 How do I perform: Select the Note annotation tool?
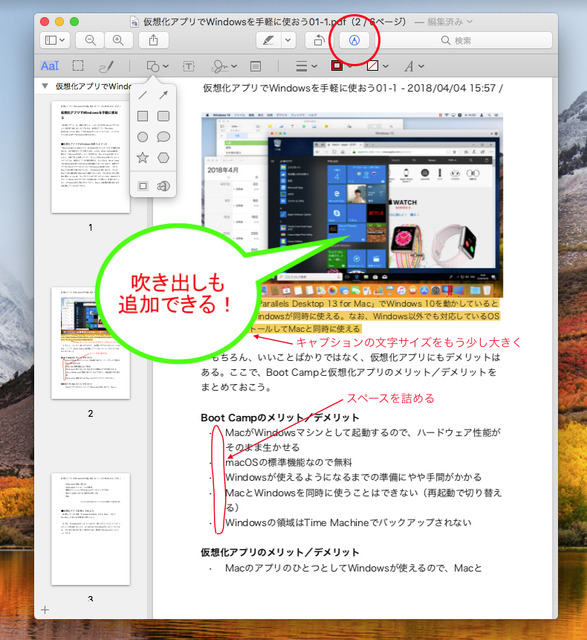pos(256,66)
